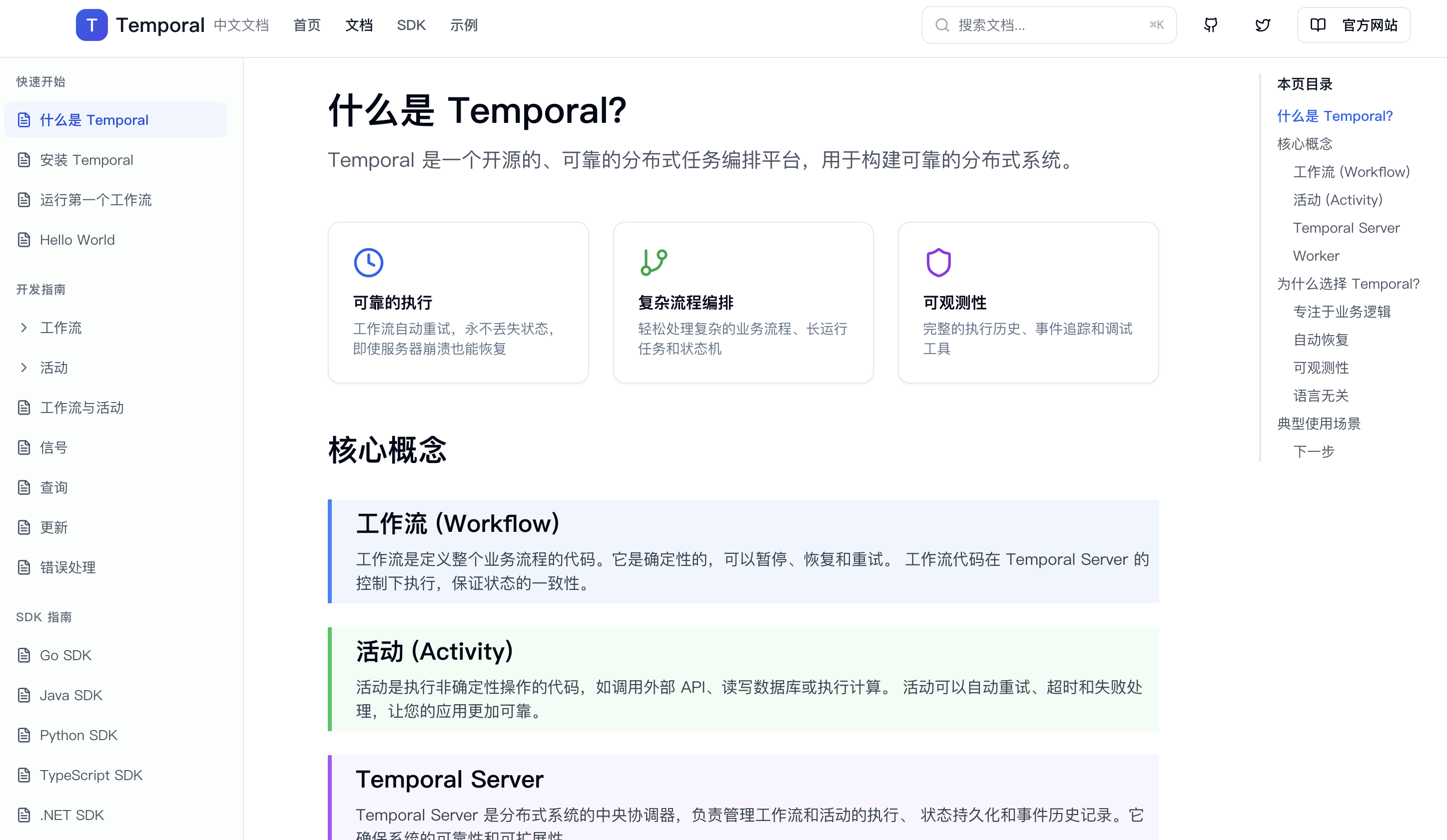
Task: Open the Python SDK page
Action: point(78,735)
